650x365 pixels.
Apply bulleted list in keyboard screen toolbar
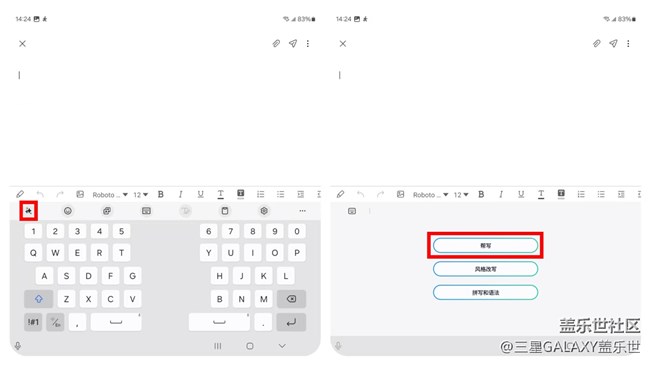click(x=281, y=194)
